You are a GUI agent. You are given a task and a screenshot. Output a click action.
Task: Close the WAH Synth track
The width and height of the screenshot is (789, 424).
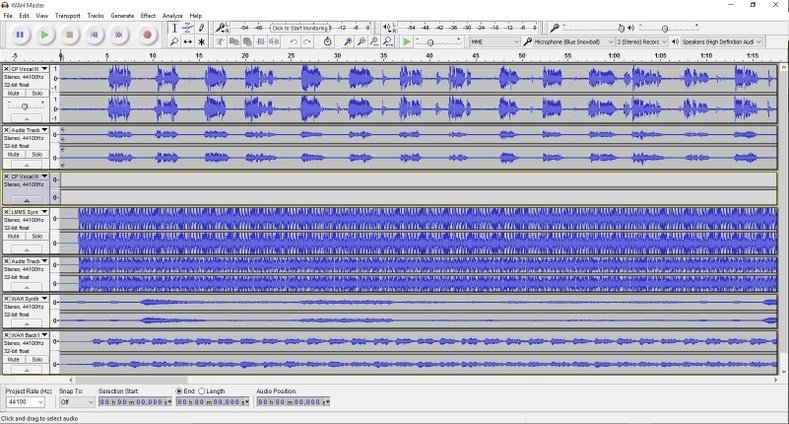pos(6,298)
